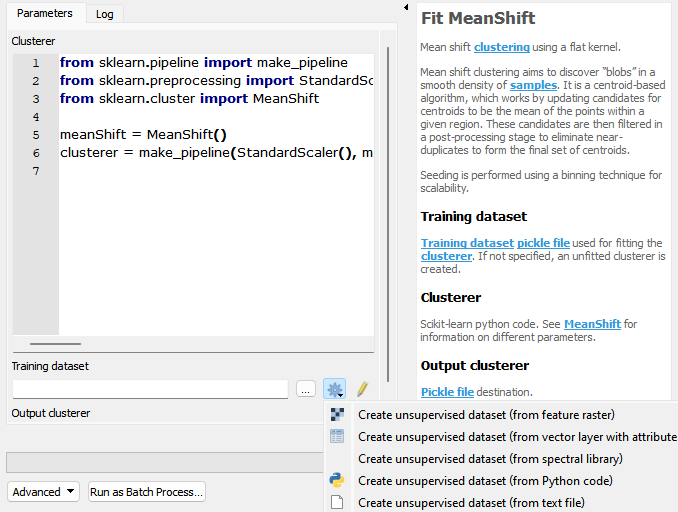The image size is (678, 512).
Task: Click the gear icon beside Training dataset
Action: [335, 389]
